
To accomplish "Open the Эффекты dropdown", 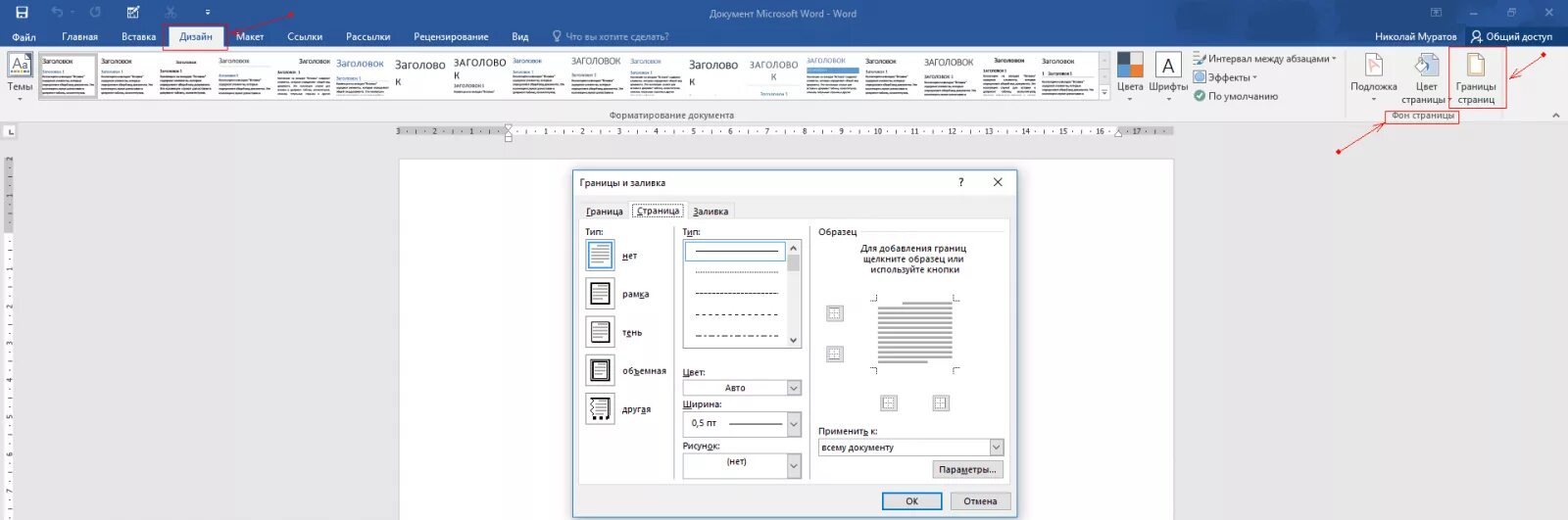I will pos(1225,77).
